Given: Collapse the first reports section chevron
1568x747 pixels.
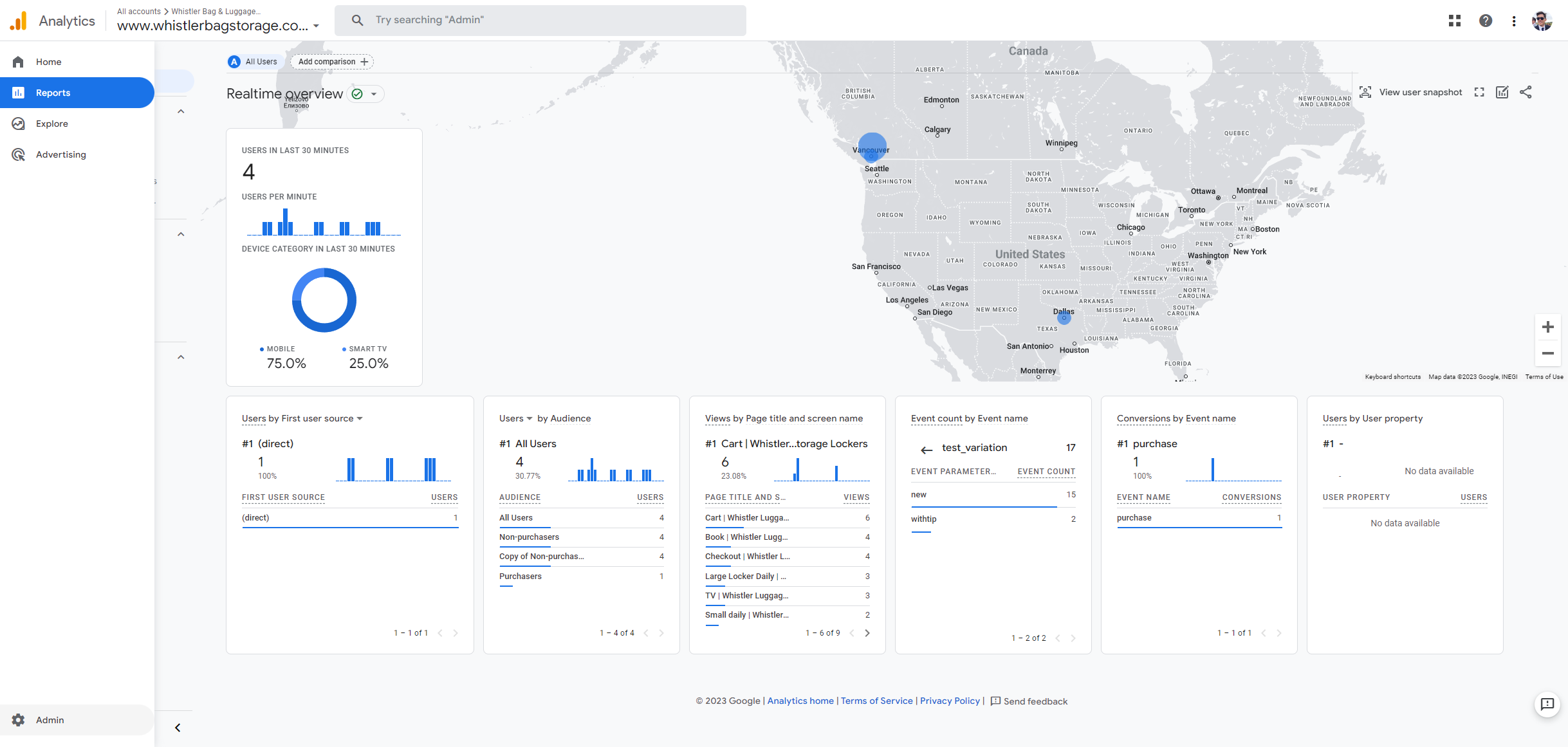Looking at the screenshot, I should (181, 111).
